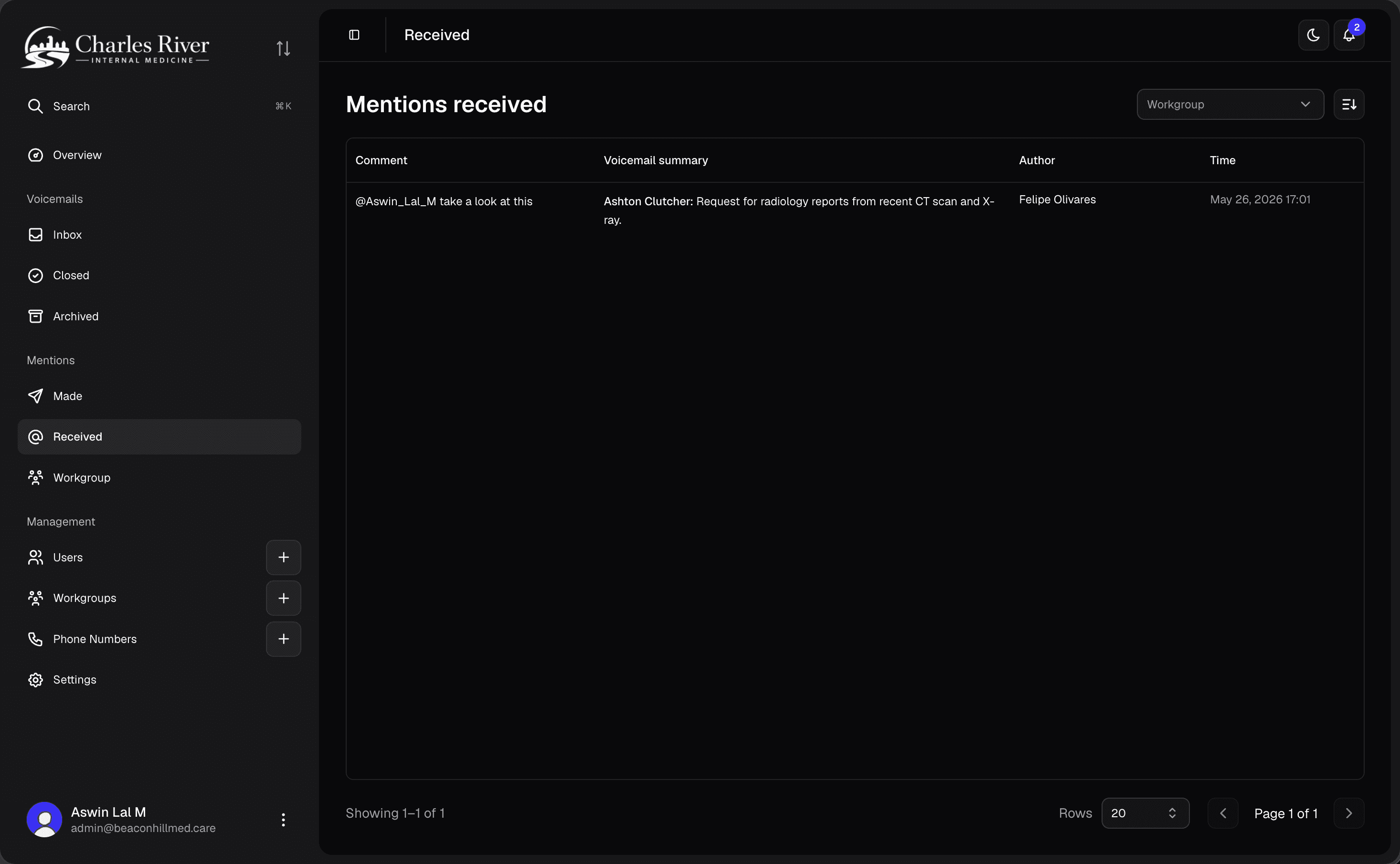The image size is (1400, 864).
Task: Click the Inbox tray icon
Action: (35, 235)
